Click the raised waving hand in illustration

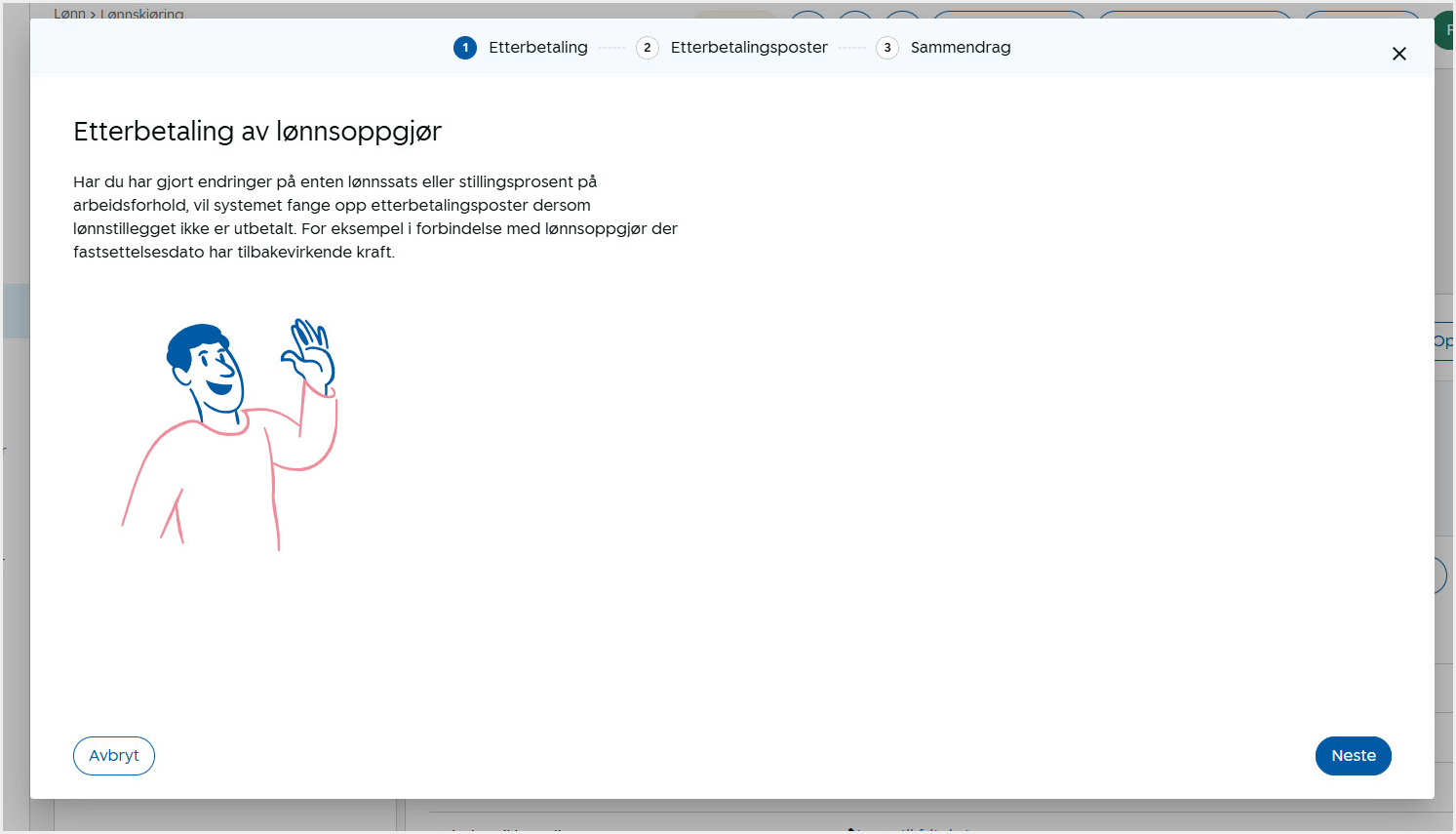tap(310, 349)
